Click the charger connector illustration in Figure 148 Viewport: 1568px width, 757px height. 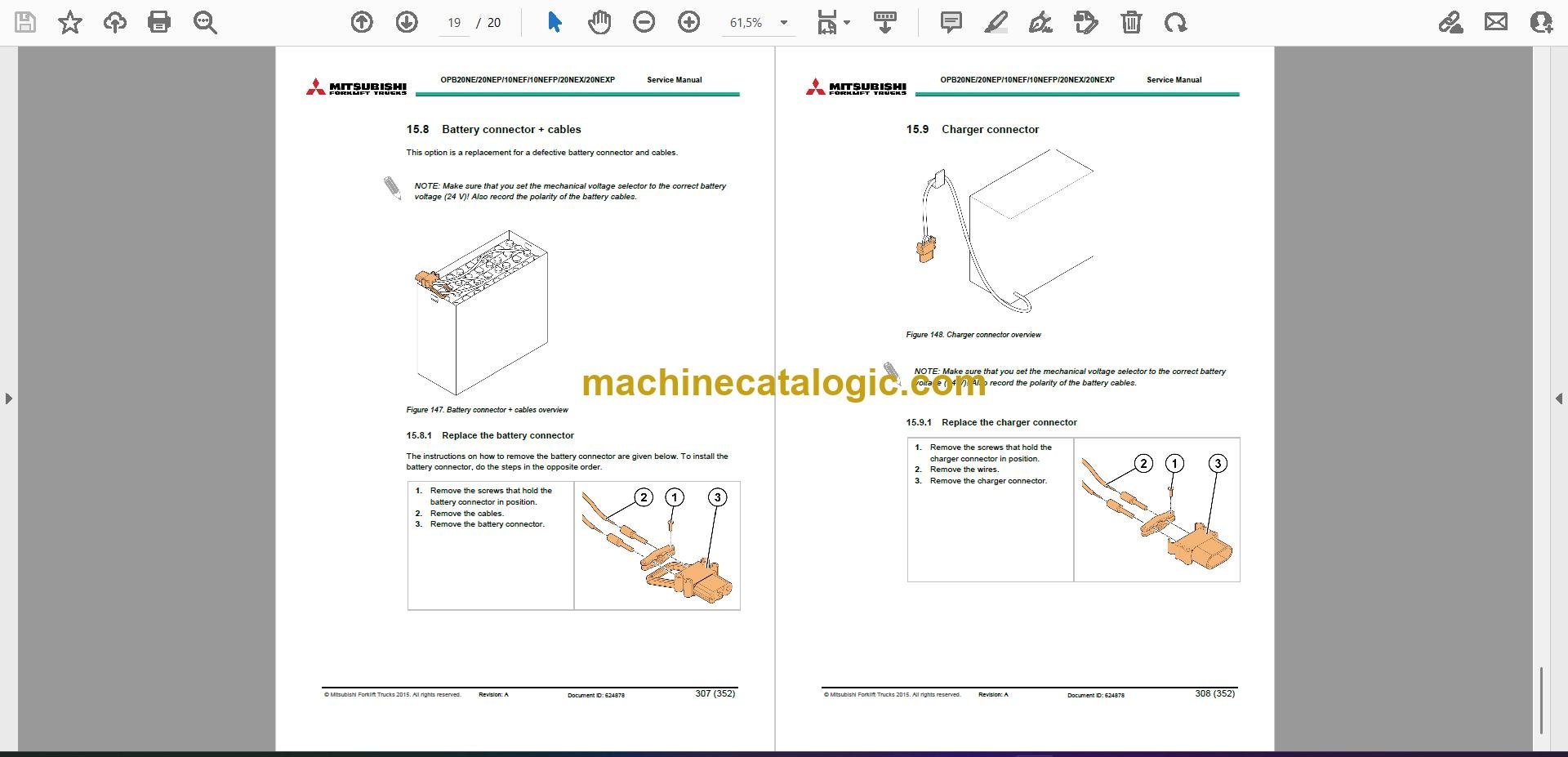[1005, 232]
